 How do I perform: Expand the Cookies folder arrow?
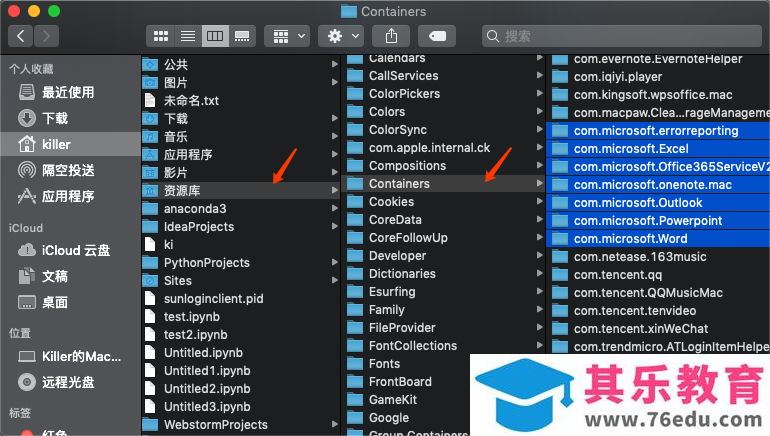[540, 201]
